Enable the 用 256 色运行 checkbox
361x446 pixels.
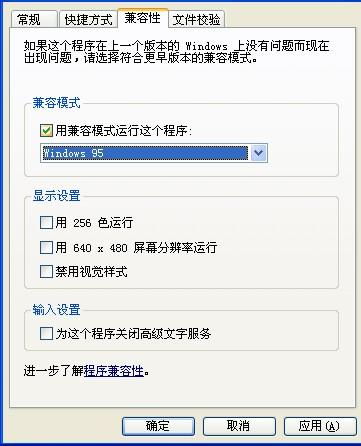tap(46, 222)
